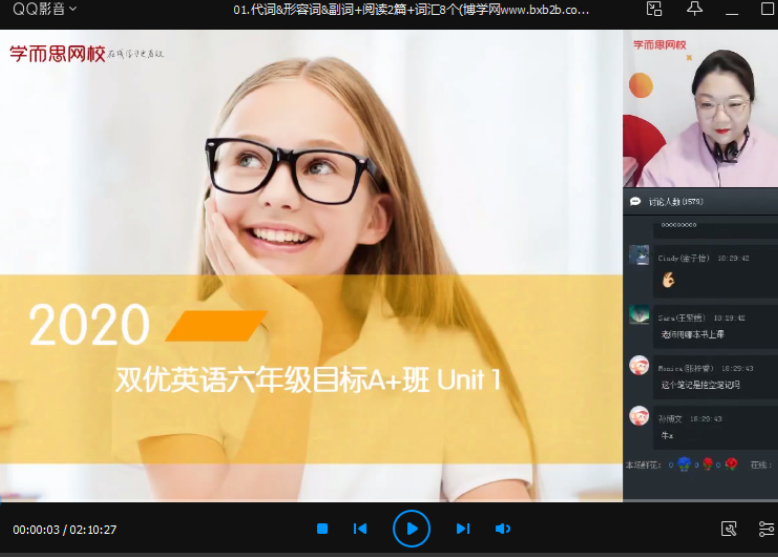The height and width of the screenshot is (557, 778).
Task: Click the teacher's webcam video thumbnail
Action: [x=700, y=108]
